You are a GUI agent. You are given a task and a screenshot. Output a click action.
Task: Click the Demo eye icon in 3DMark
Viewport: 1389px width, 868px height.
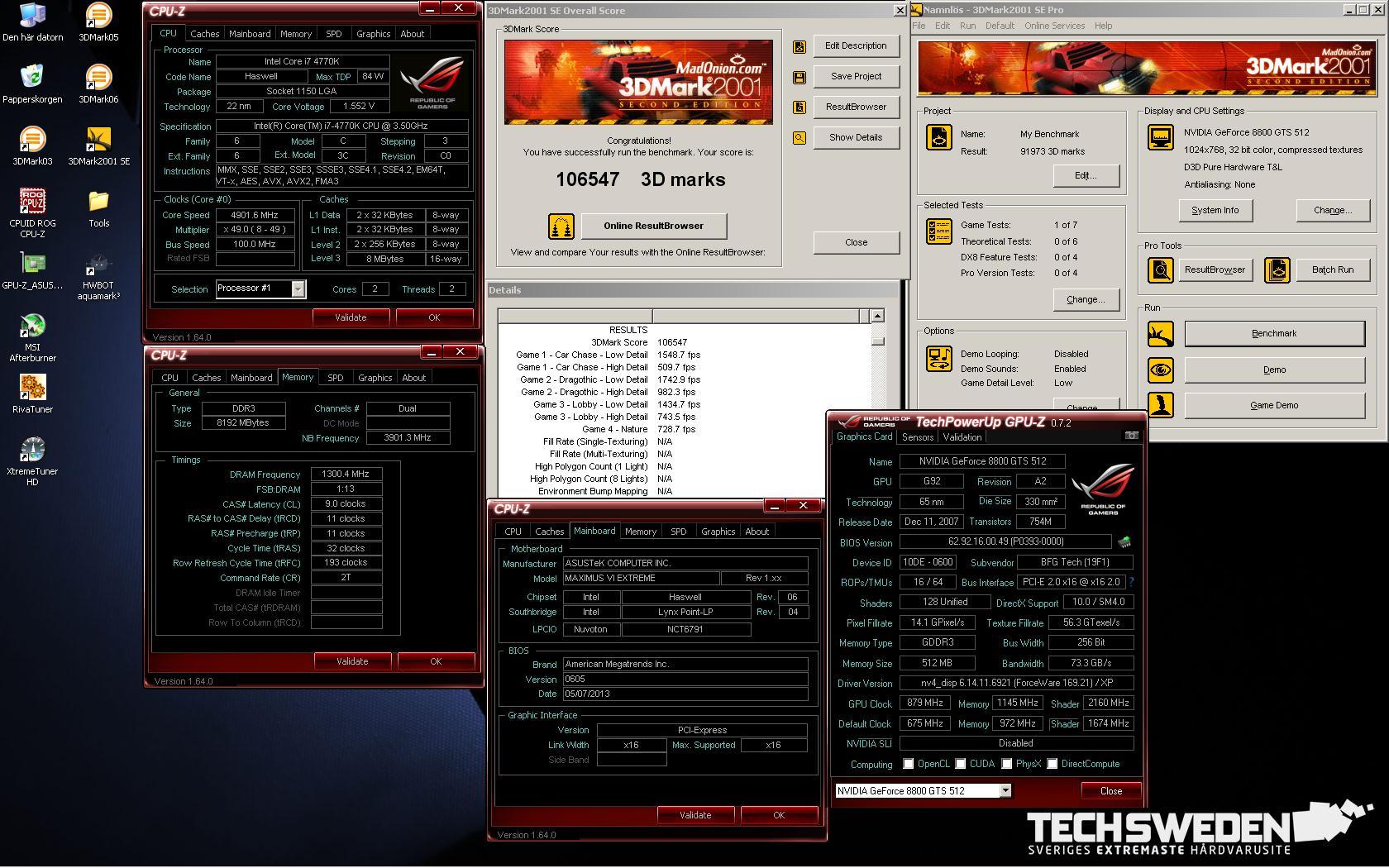pyautogui.click(x=1161, y=370)
